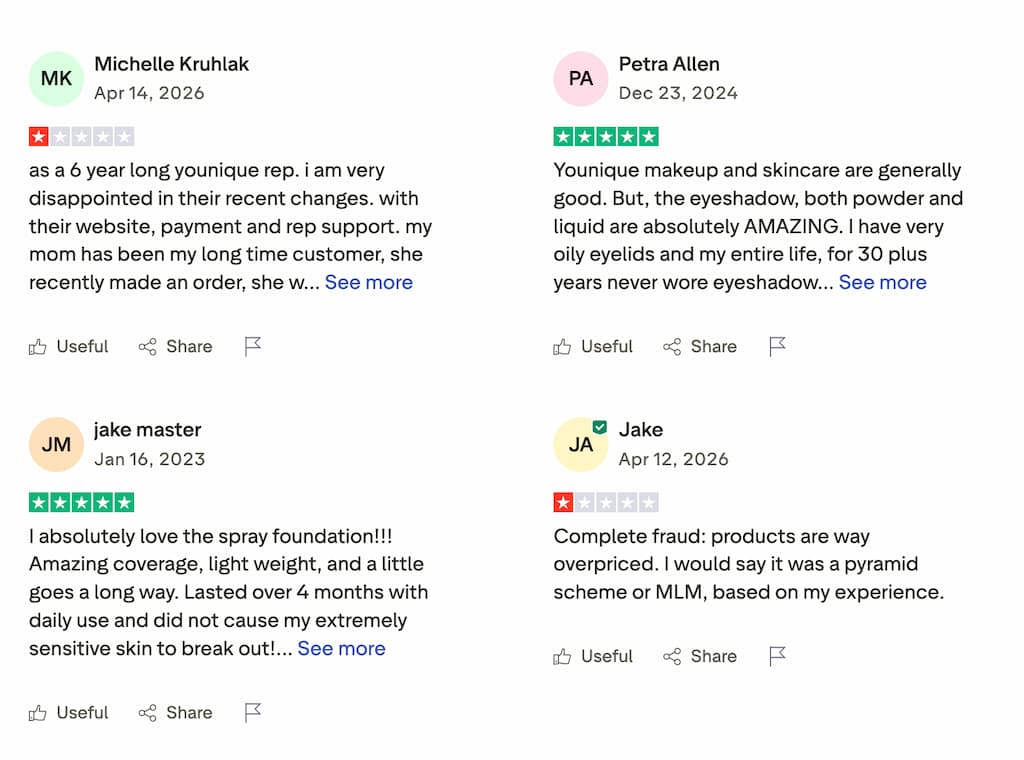Image resolution: width=1024 pixels, height=760 pixels.
Task: Click the Useful thumbs-up on jake master's review
Action: point(38,712)
